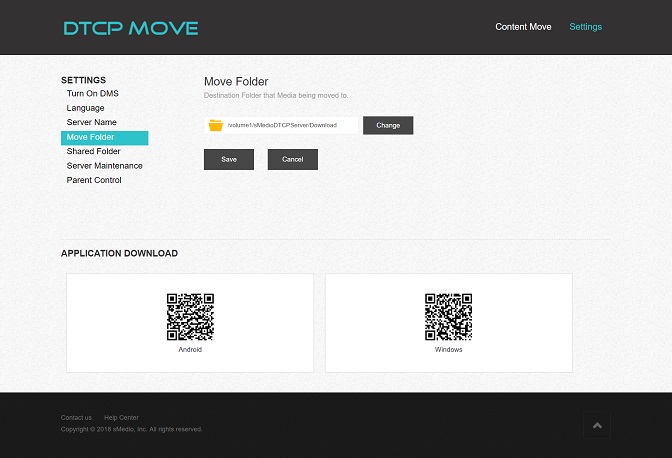Viewport: 672px width, 458px height.
Task: Open the Settings tab in header
Action: [x=585, y=27]
